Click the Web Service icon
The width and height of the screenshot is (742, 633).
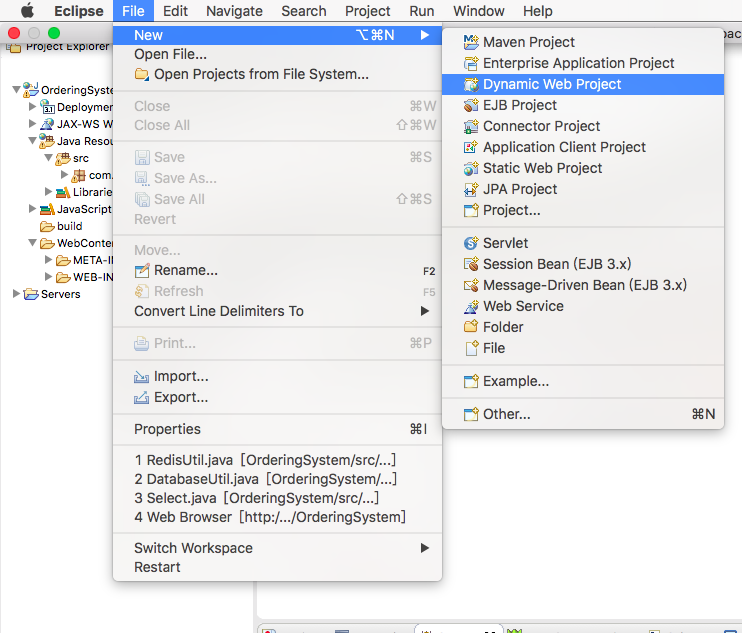[471, 306]
